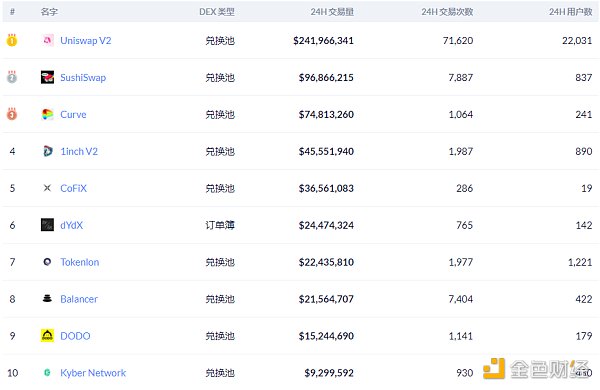Click the Balancer stacked stones logo
600x390 pixels.
coord(47,299)
